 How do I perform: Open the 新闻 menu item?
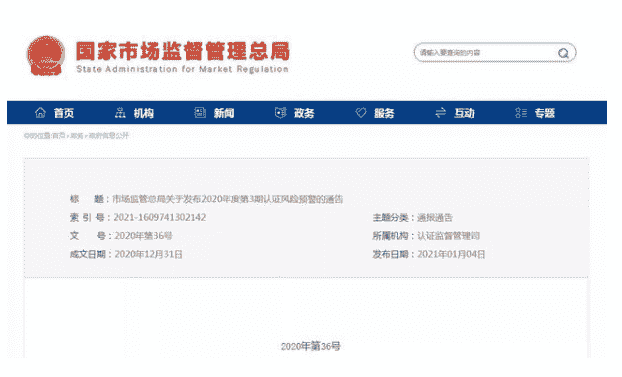(x=224, y=113)
